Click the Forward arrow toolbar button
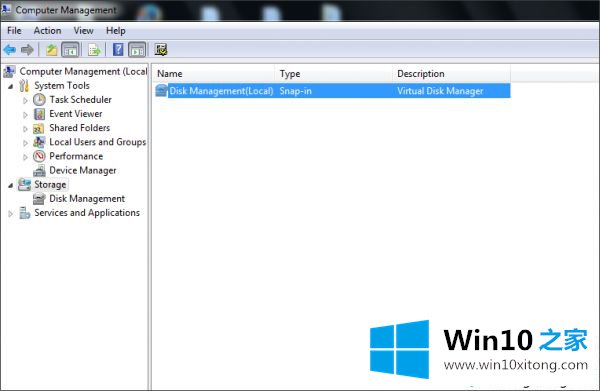The height and width of the screenshot is (391, 600). click(27, 50)
